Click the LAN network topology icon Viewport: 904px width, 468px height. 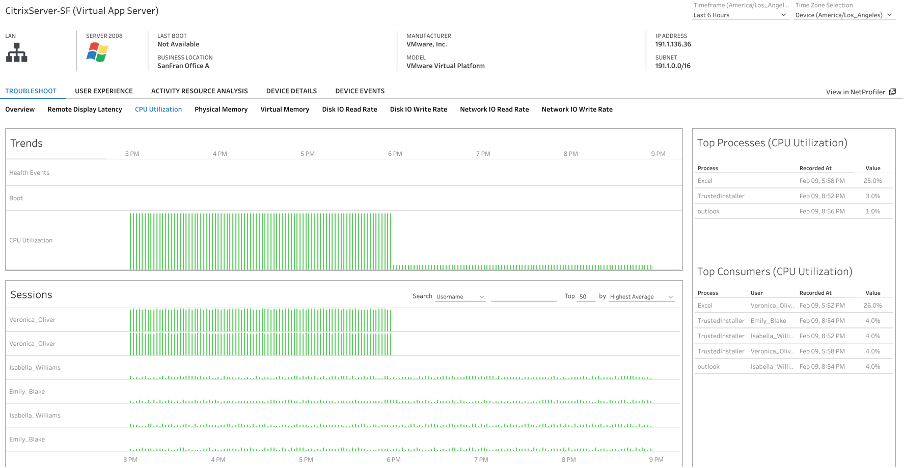[17, 53]
